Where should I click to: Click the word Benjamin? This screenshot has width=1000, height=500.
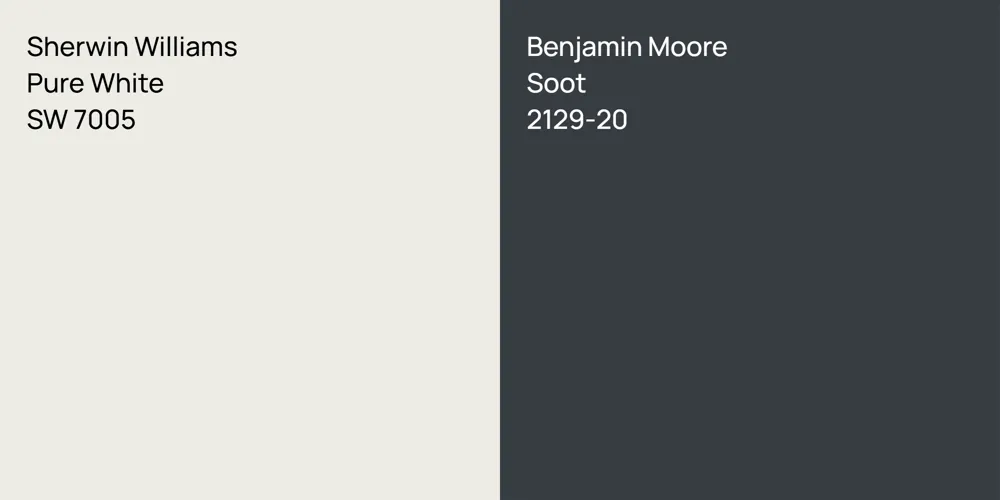pyautogui.click(x=583, y=47)
